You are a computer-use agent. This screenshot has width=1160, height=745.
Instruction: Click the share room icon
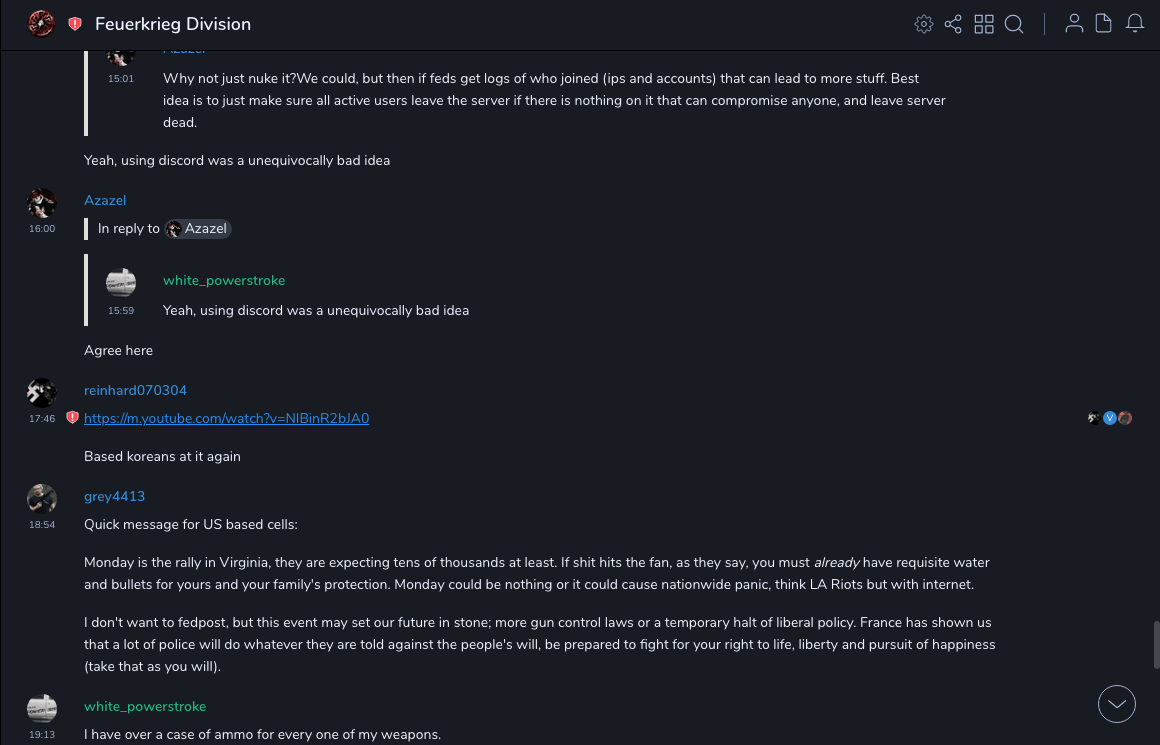click(953, 24)
